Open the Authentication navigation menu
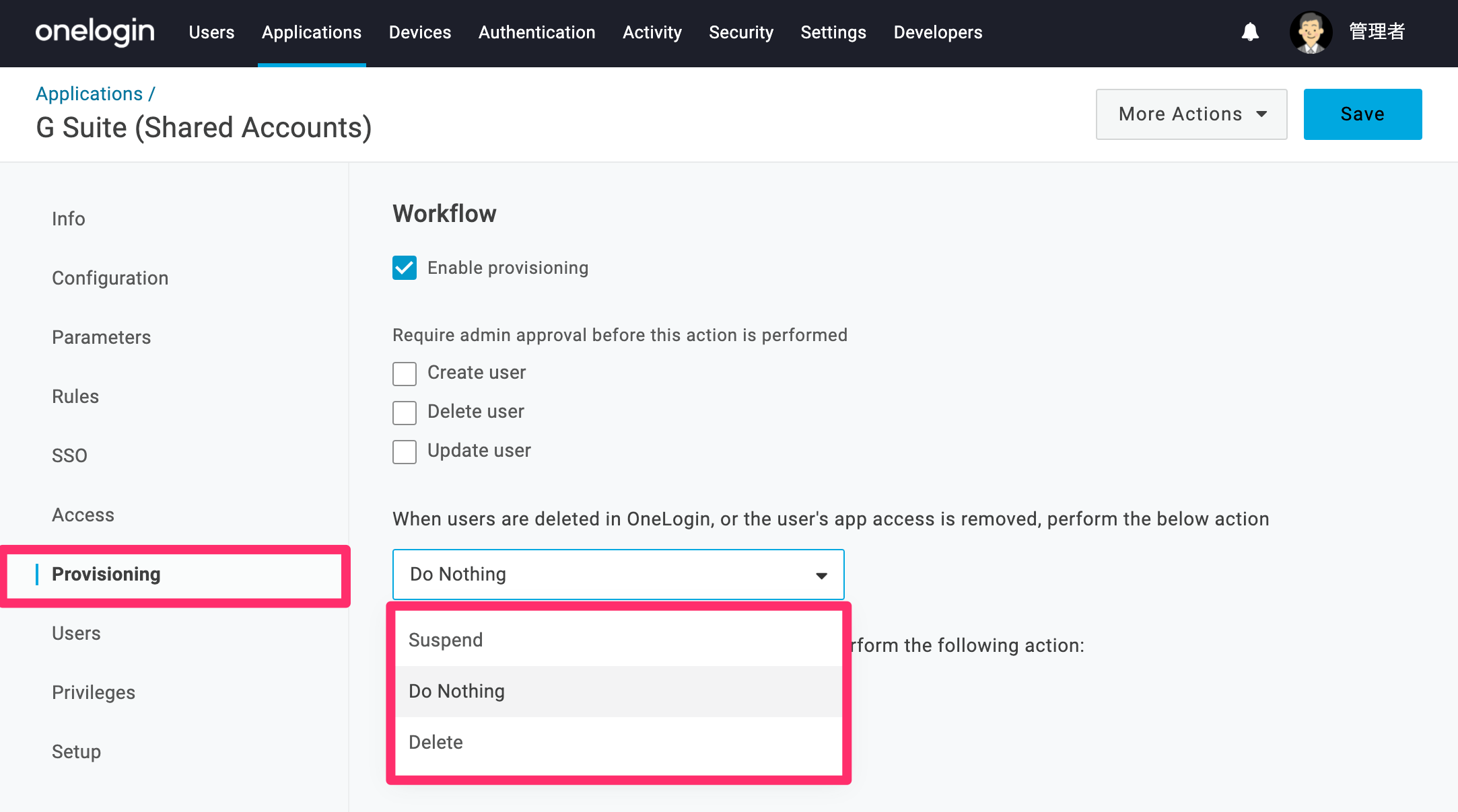 (x=537, y=32)
